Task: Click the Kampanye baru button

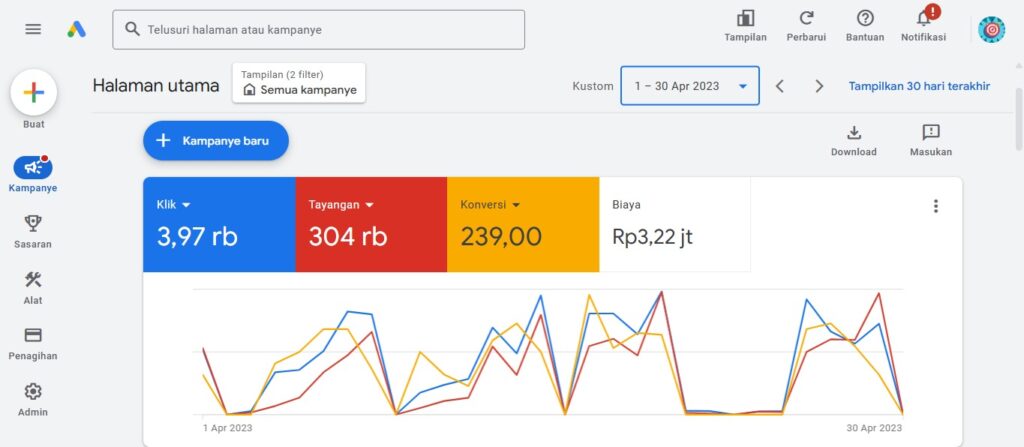Action: (216, 141)
